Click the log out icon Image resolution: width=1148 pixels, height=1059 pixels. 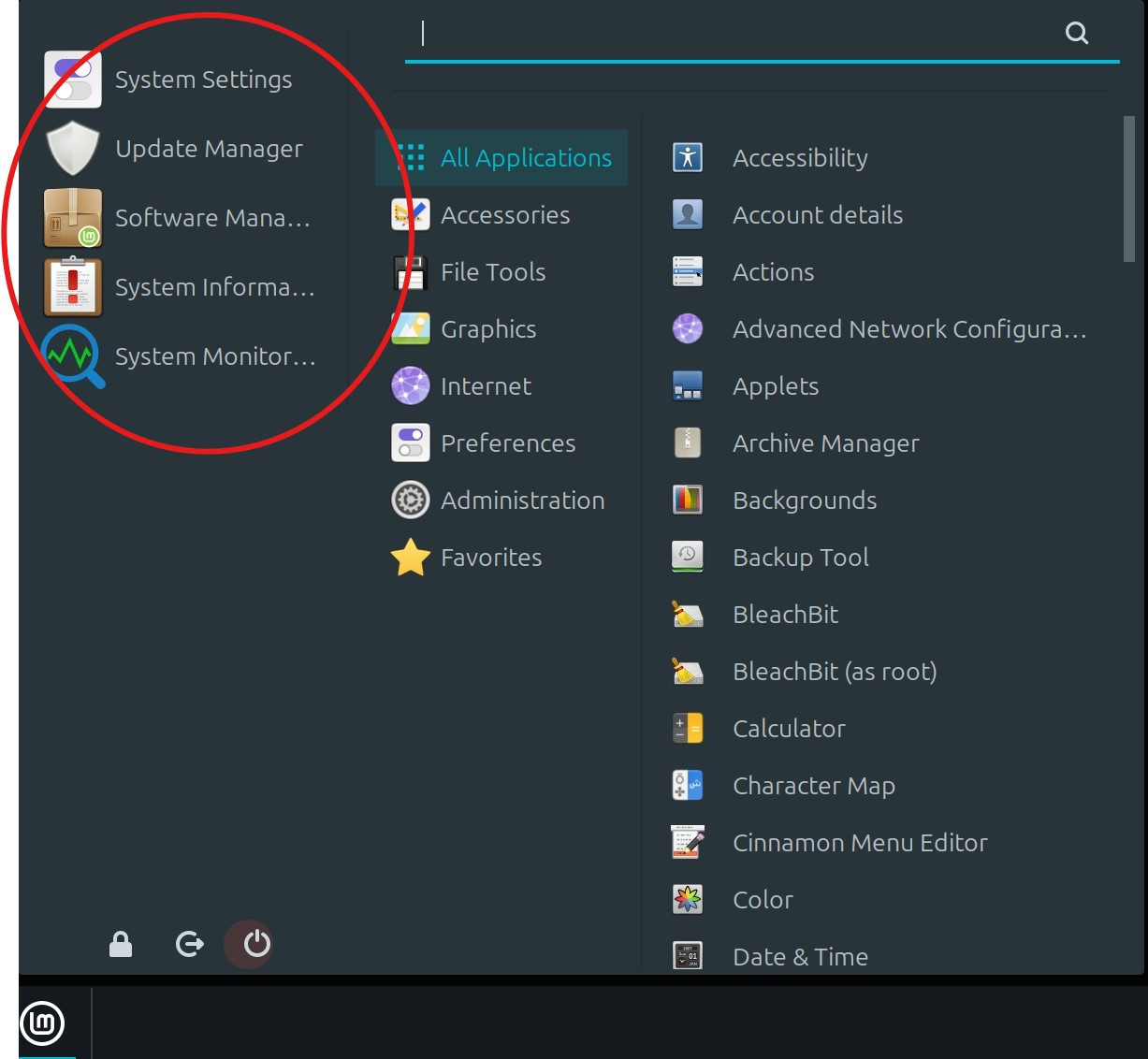pos(190,945)
